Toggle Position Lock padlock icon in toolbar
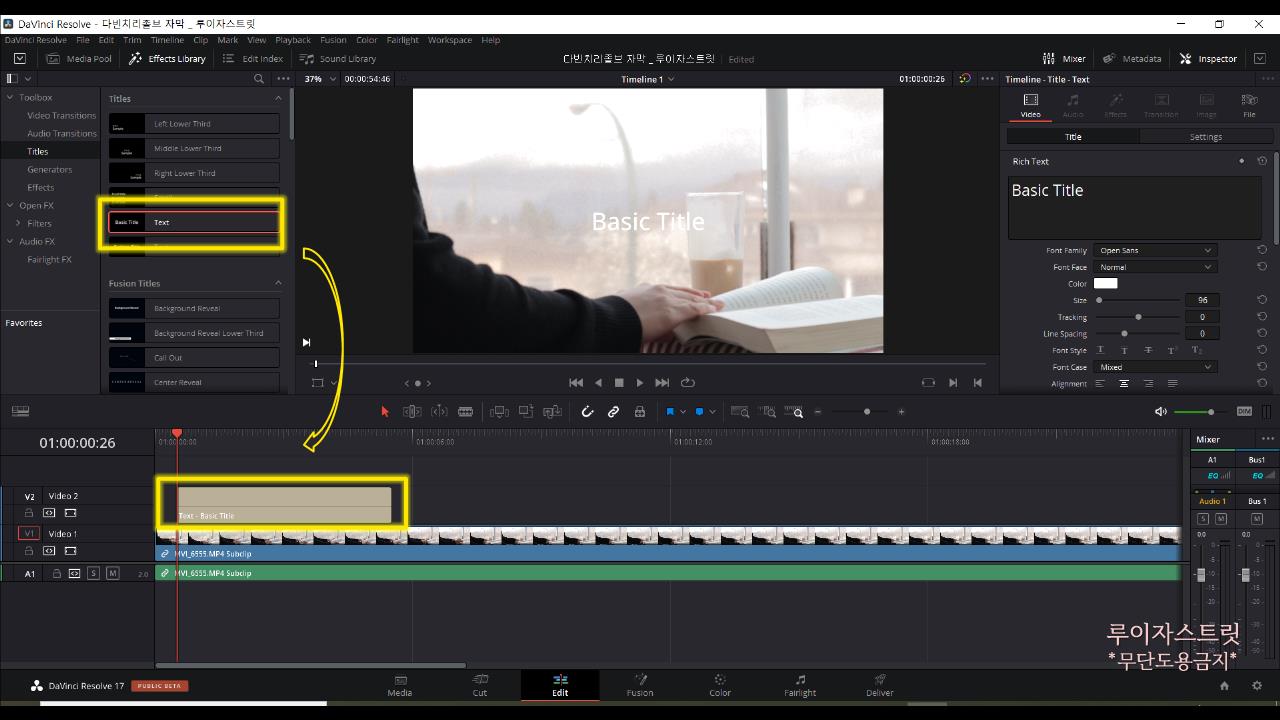This screenshot has width=1280, height=720. (640, 411)
